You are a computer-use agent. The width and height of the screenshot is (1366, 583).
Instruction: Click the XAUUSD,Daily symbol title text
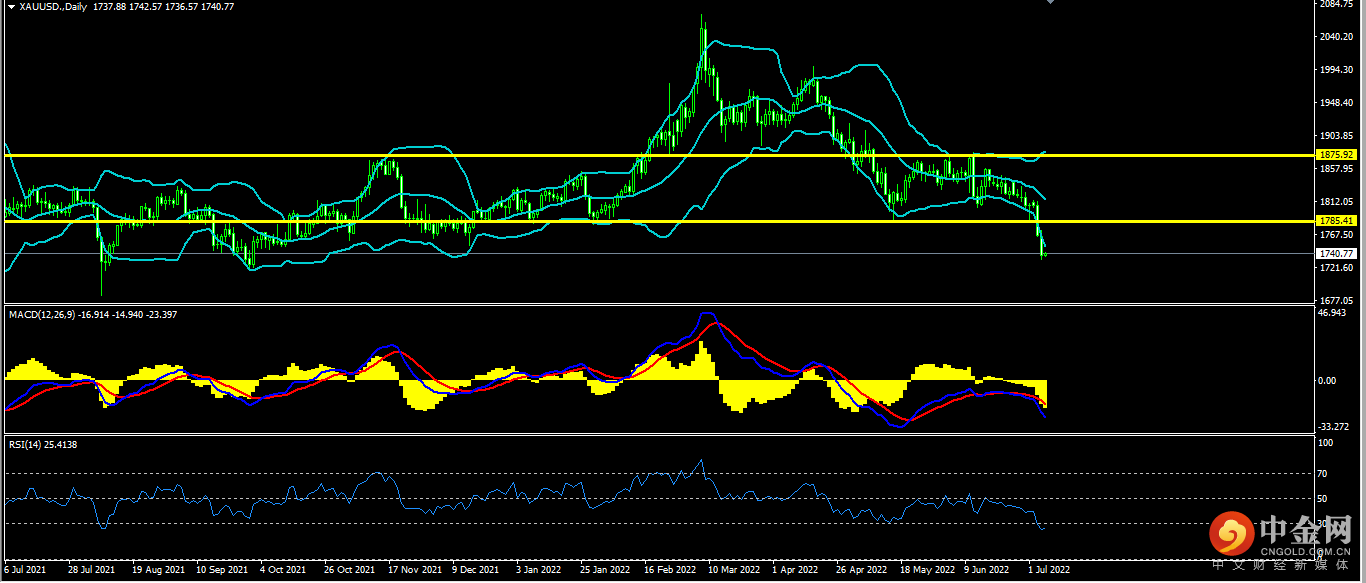51,7
